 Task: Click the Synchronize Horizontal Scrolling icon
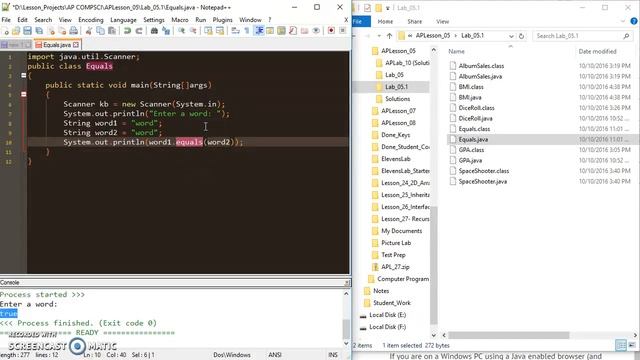pyautogui.click(x=220, y=31)
